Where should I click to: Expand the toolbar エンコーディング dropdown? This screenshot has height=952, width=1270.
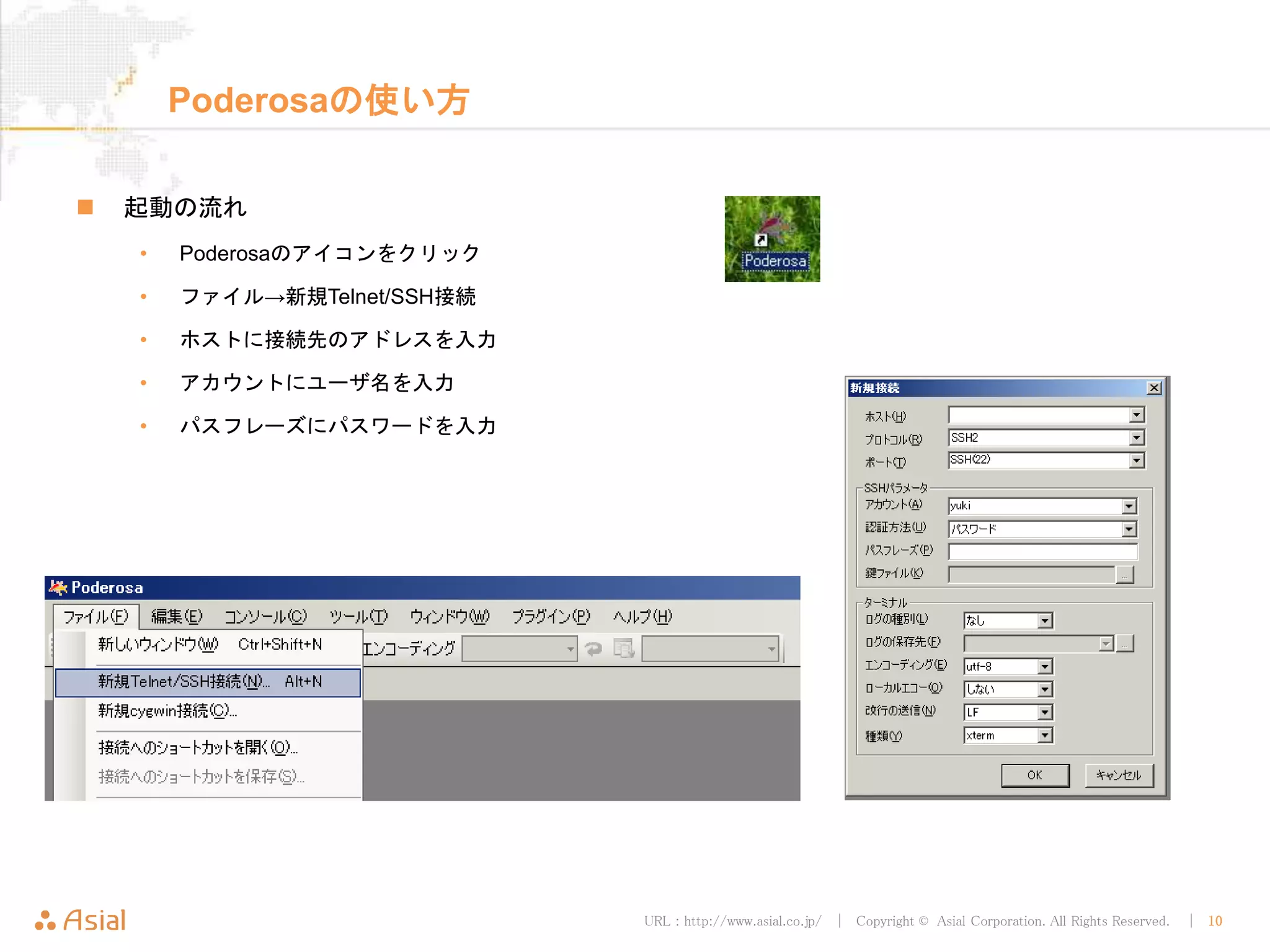coord(570,649)
